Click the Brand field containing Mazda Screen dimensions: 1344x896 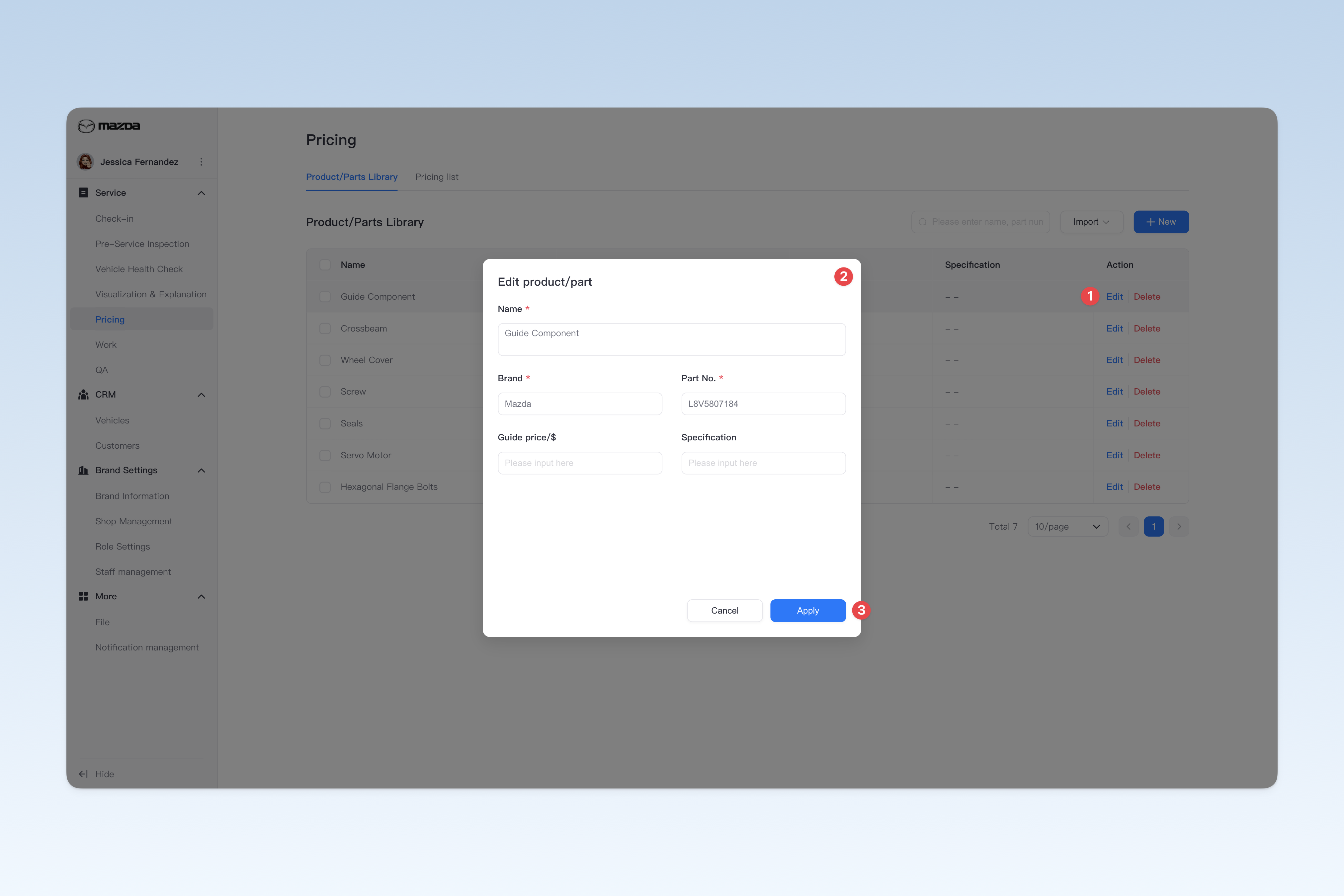[x=580, y=404]
